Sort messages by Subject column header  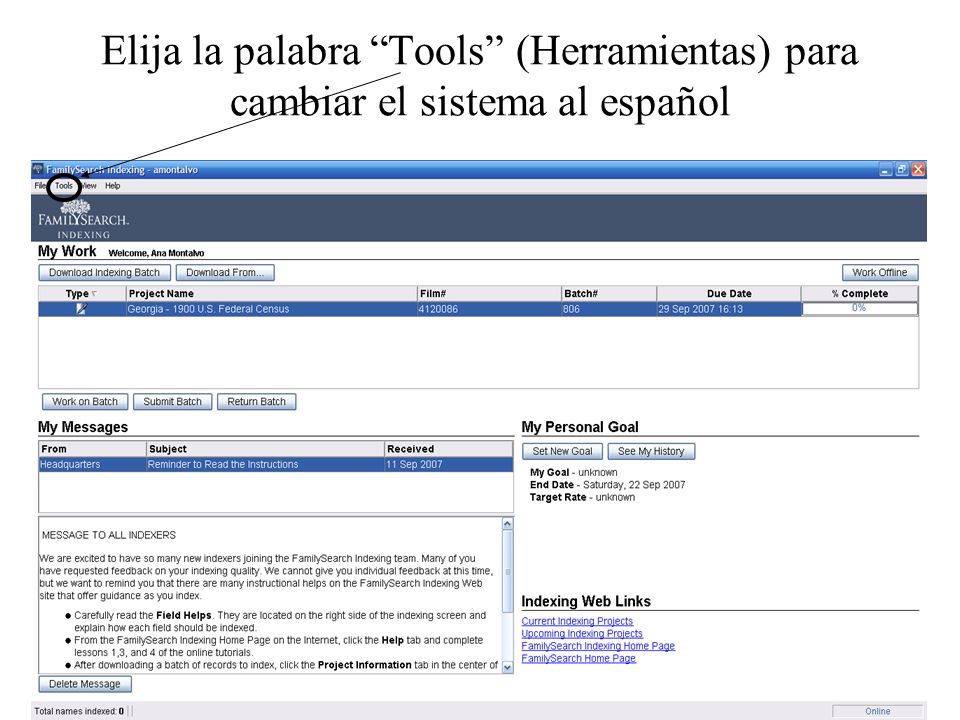pos(266,449)
